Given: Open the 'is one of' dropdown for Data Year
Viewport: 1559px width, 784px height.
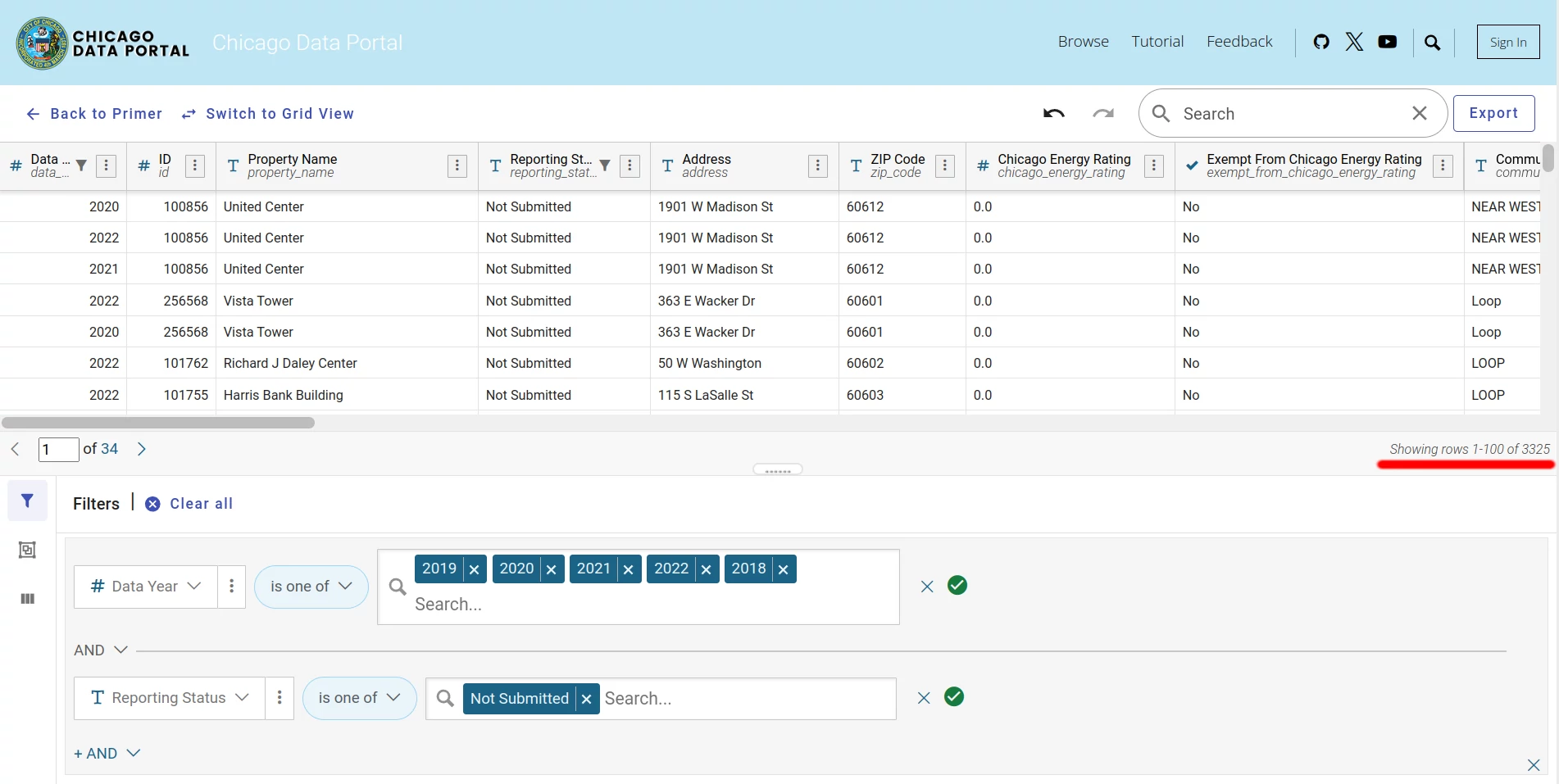Looking at the screenshot, I should pos(311,587).
